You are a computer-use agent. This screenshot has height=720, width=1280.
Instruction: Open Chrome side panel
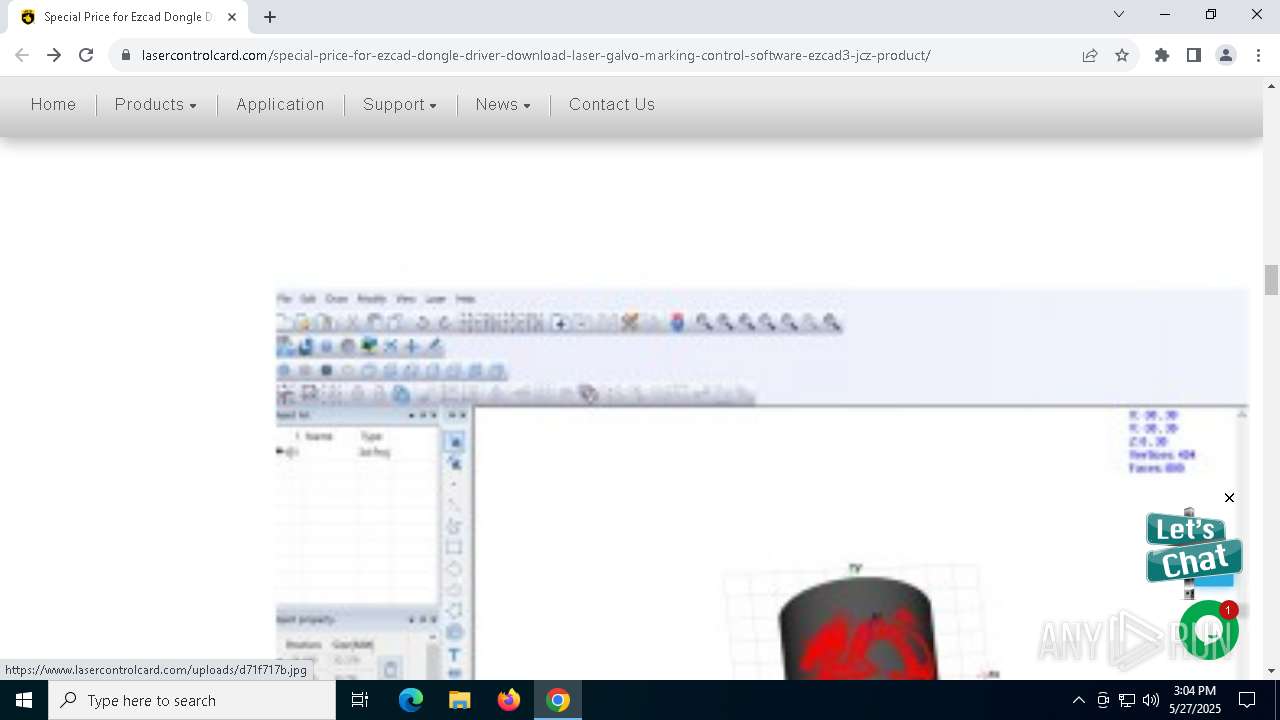click(1194, 55)
